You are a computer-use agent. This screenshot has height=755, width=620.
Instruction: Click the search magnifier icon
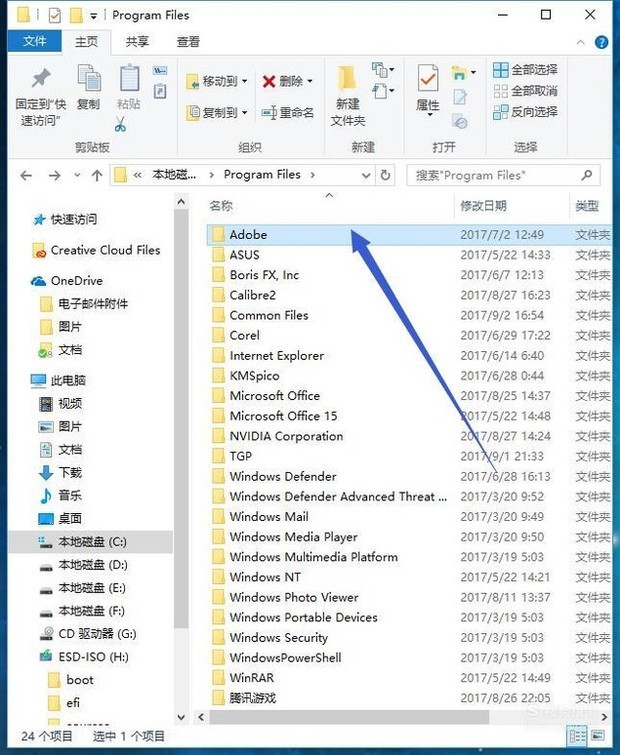[x=586, y=175]
